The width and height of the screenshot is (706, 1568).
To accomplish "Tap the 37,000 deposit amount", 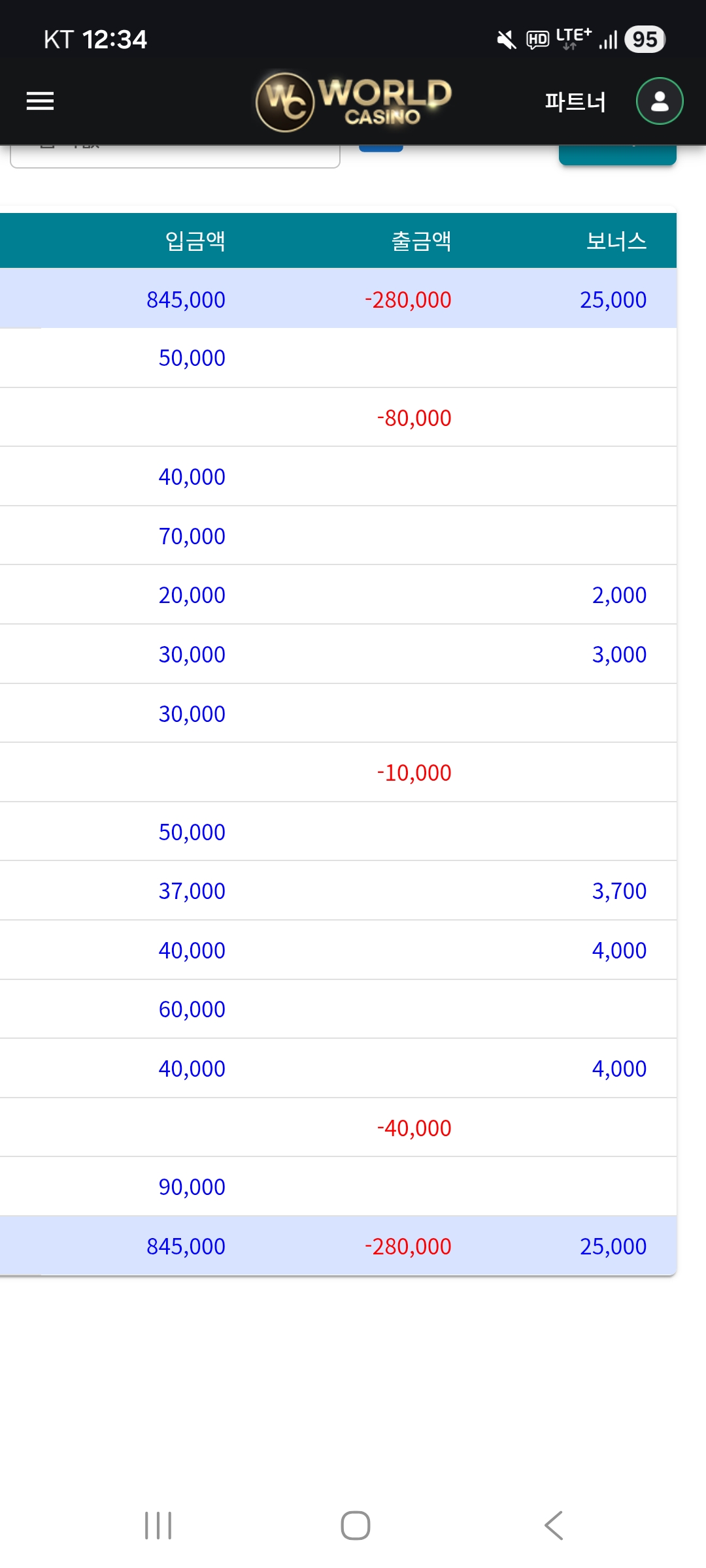I will (x=192, y=891).
